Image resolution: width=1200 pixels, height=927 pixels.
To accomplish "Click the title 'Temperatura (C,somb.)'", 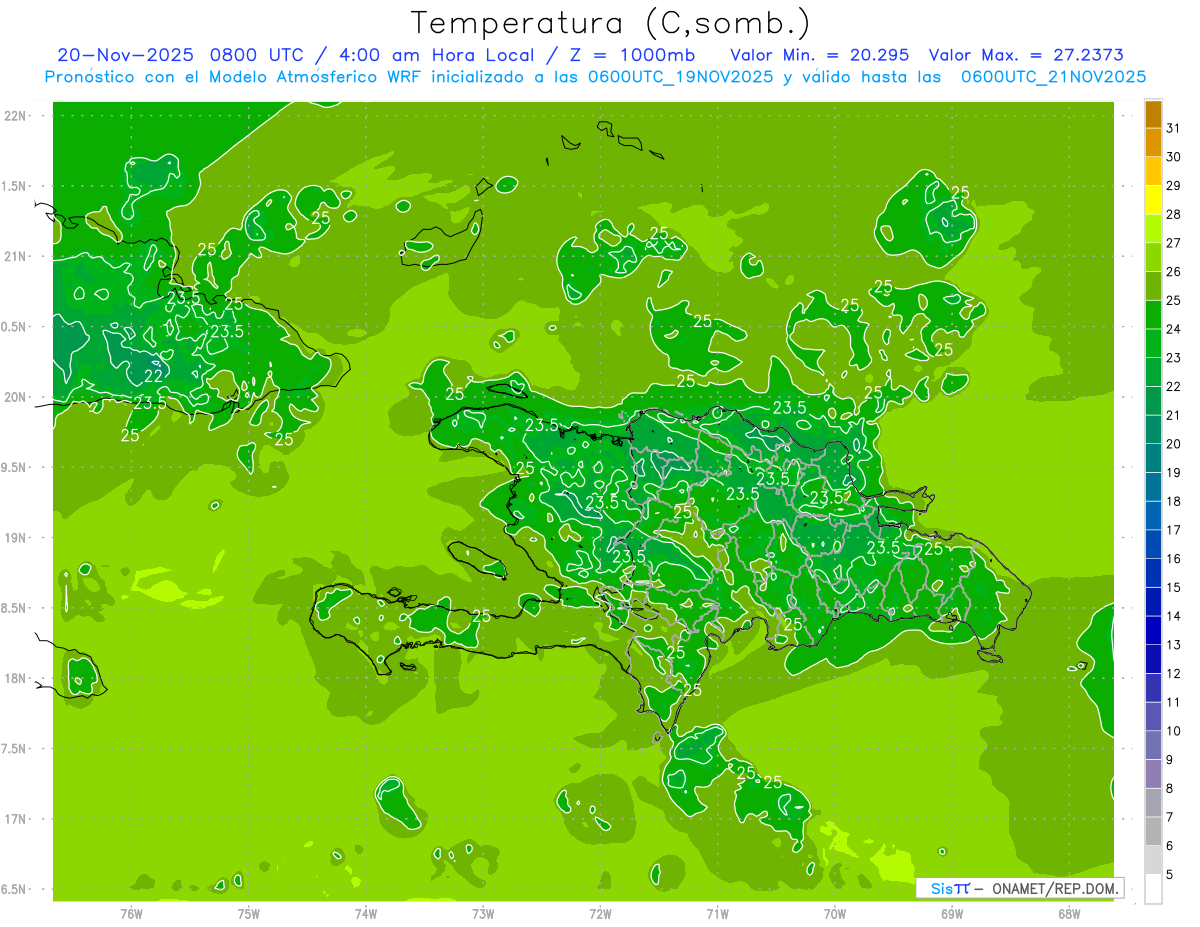I will click(611, 23).
